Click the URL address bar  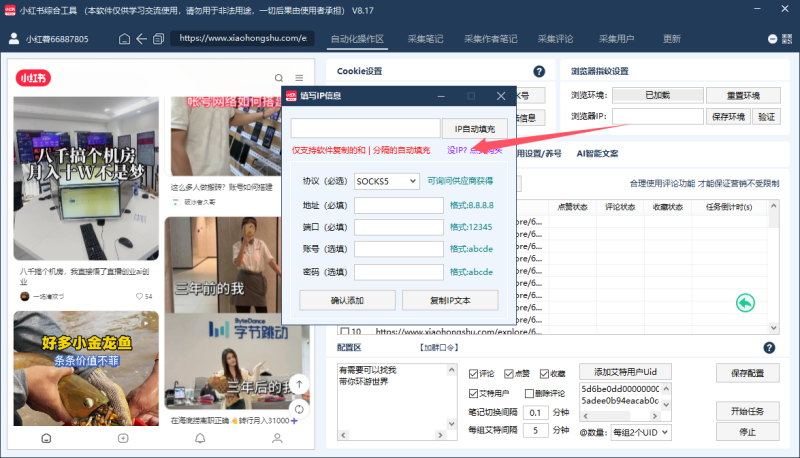click(x=242, y=39)
